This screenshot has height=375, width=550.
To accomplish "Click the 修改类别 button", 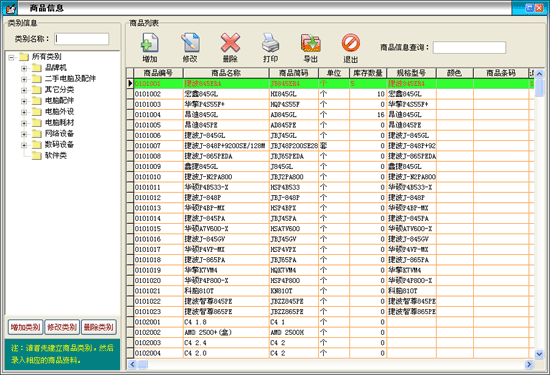I will click(62, 327).
